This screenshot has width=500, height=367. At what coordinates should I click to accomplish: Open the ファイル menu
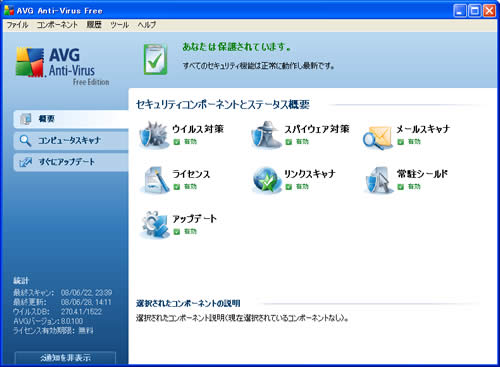17,25
